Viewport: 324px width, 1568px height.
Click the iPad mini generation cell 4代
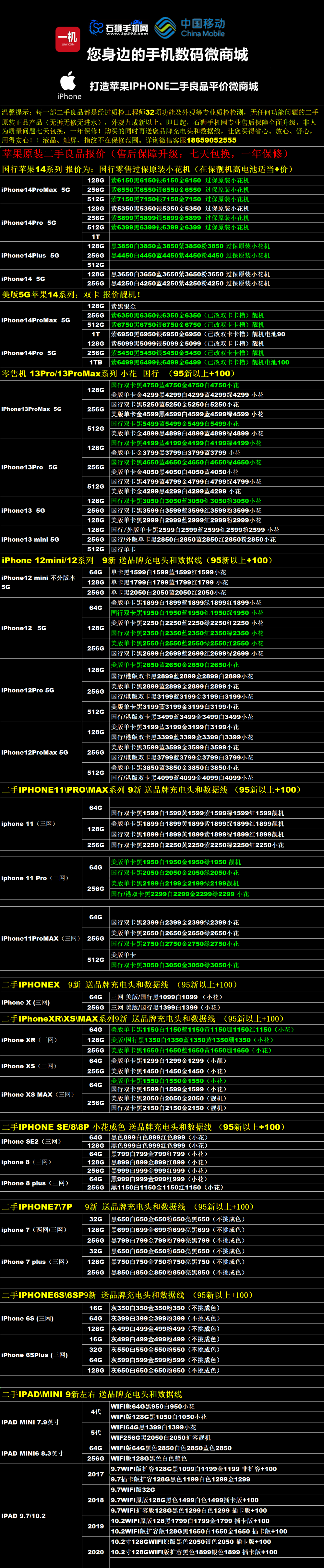point(95,1411)
